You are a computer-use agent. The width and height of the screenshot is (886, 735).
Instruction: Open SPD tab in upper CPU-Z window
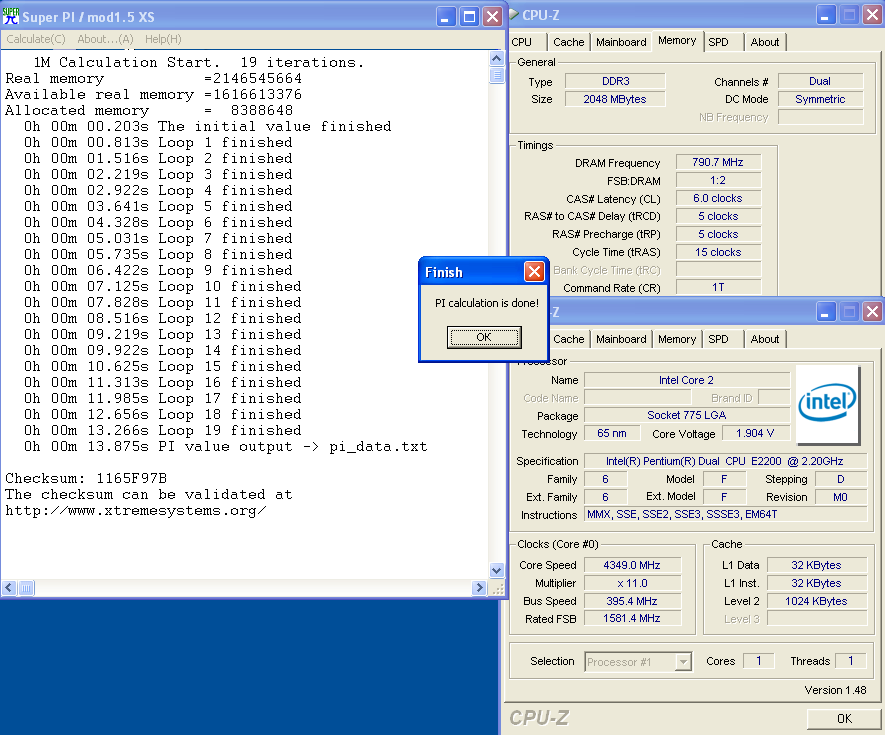click(x=719, y=42)
